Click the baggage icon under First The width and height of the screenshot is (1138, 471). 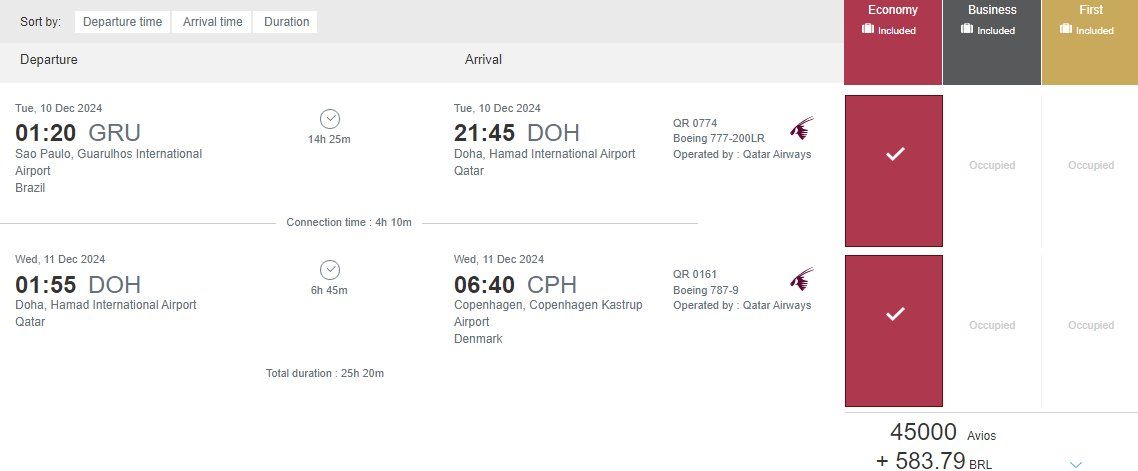point(1066,30)
